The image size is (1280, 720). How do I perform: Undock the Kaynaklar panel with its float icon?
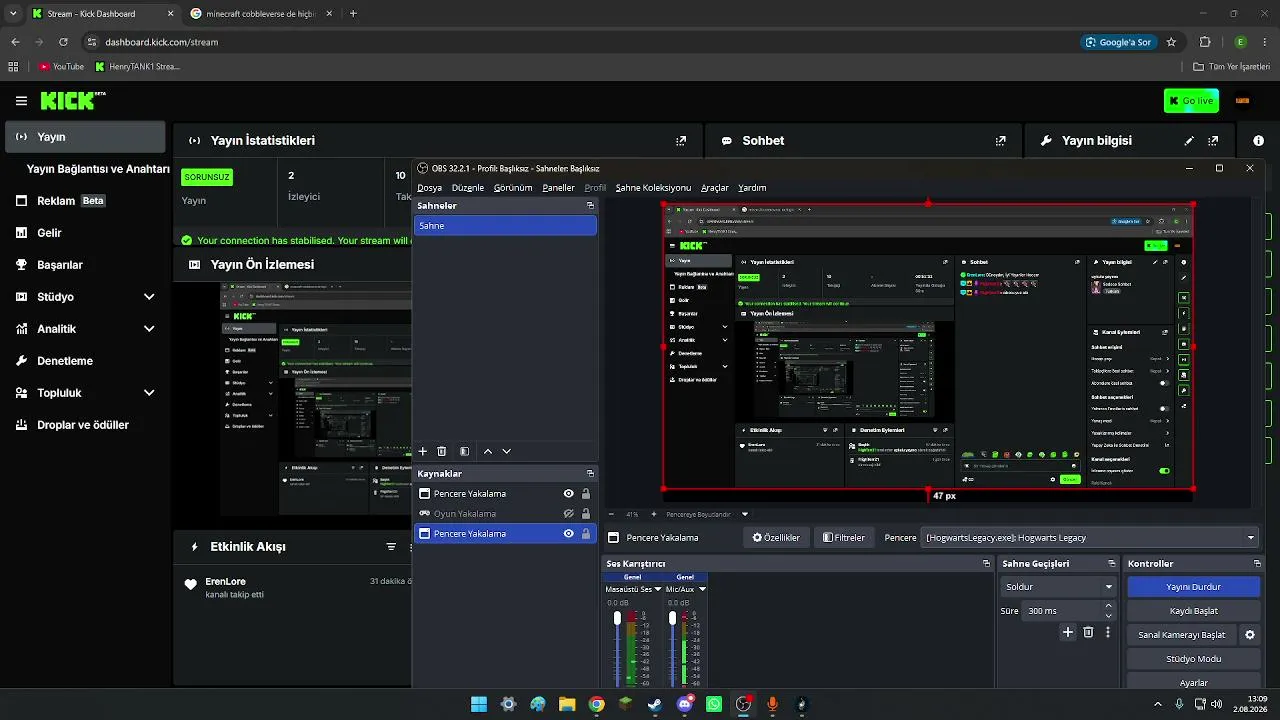pyautogui.click(x=590, y=473)
